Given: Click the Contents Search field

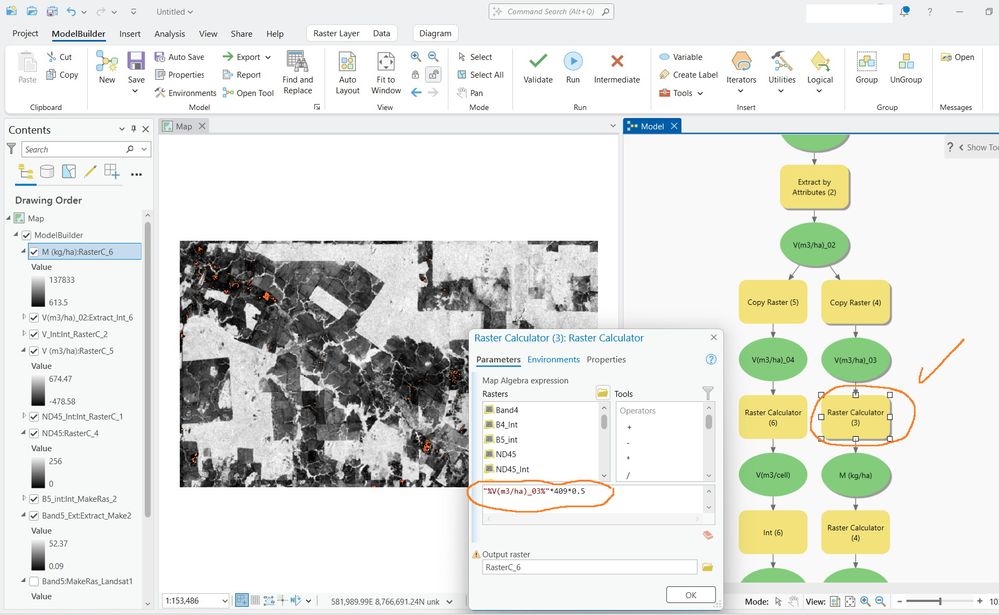Looking at the screenshot, I should click(73, 149).
